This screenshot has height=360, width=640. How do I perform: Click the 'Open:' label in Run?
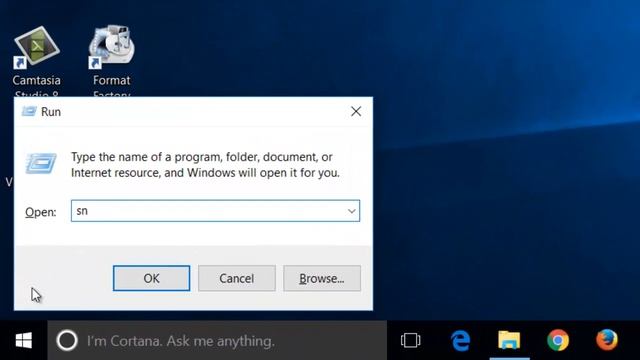click(40, 212)
